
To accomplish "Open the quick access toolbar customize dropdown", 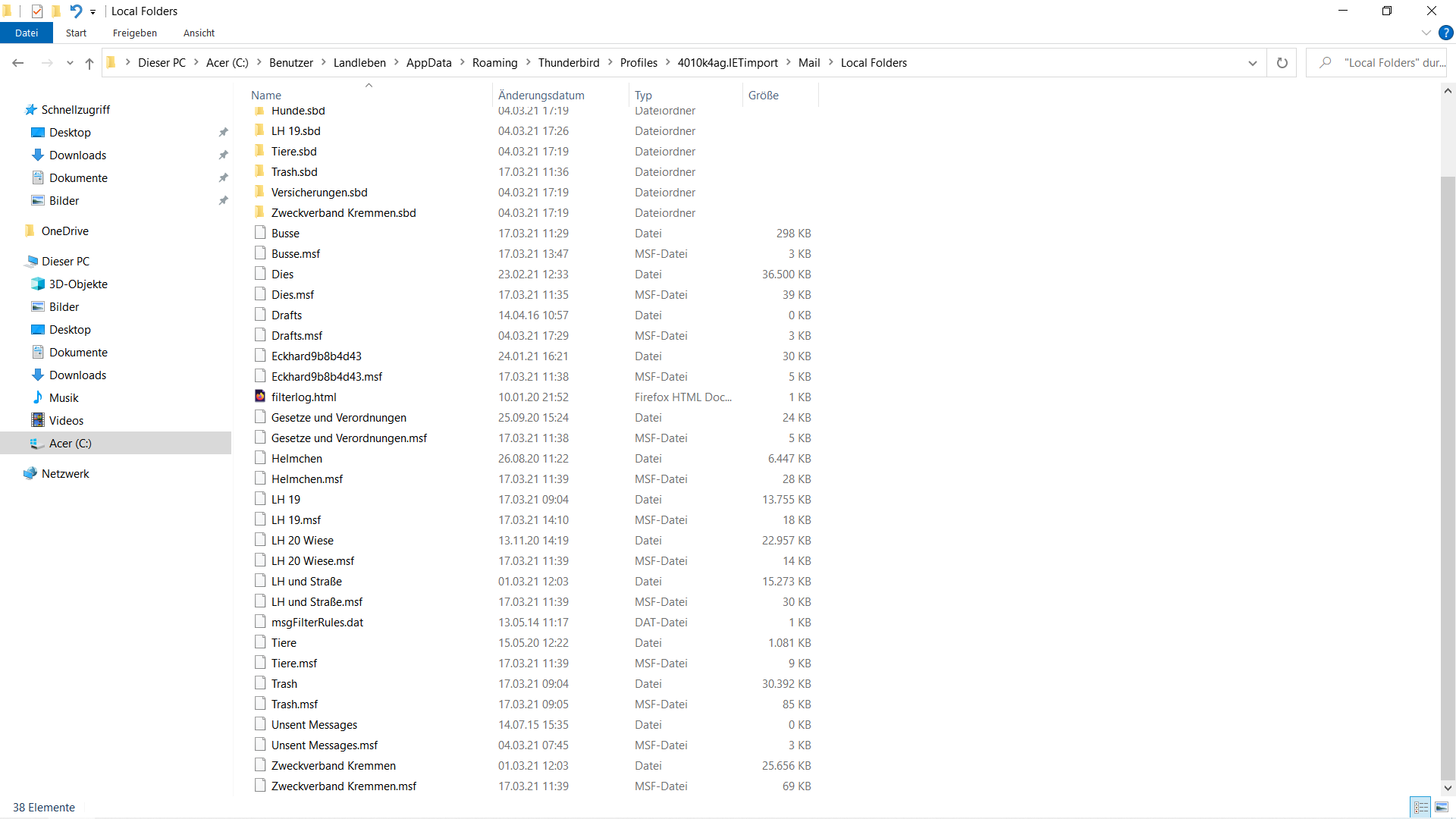I will tap(93, 11).
